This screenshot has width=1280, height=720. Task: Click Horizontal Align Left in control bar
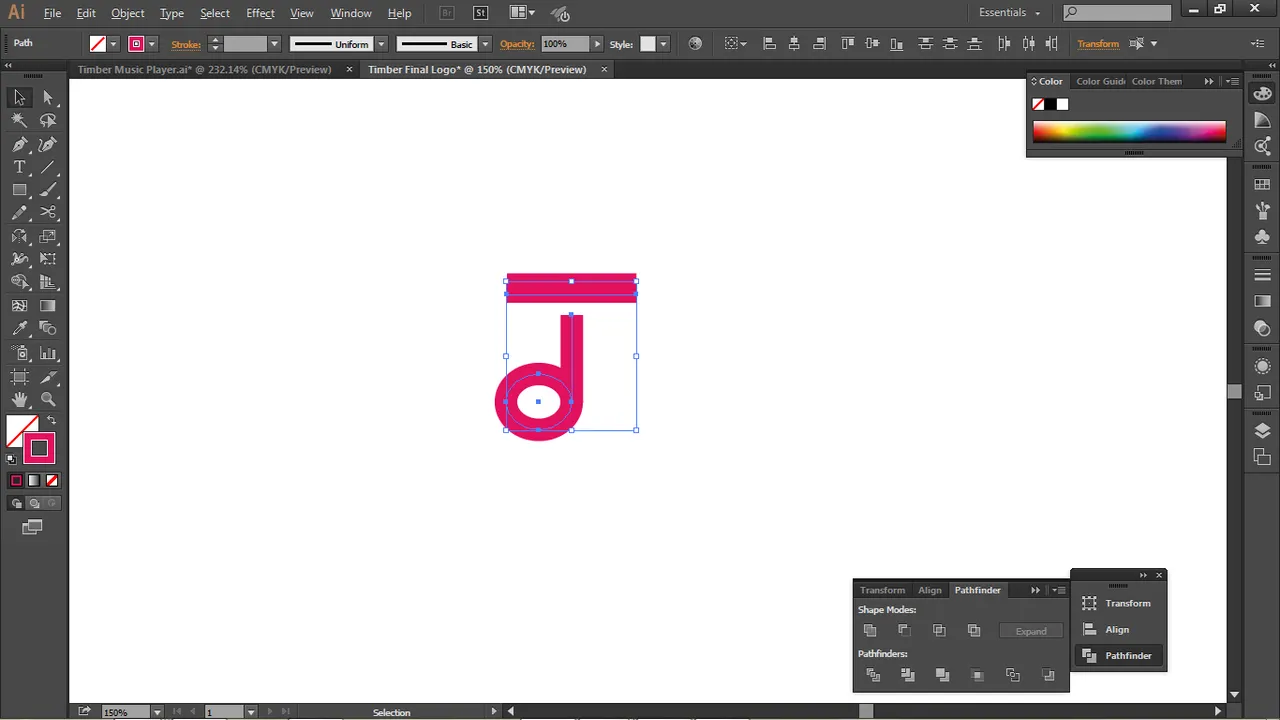(769, 44)
